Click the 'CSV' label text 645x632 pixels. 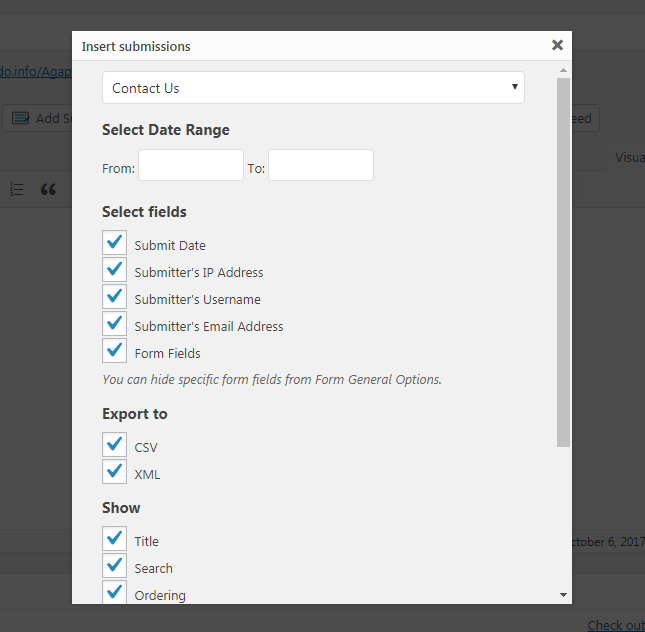pos(146,448)
